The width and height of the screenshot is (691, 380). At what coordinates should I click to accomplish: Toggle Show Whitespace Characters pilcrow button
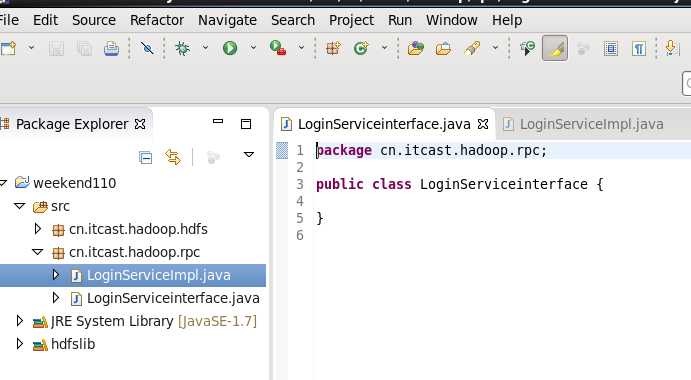click(x=639, y=48)
